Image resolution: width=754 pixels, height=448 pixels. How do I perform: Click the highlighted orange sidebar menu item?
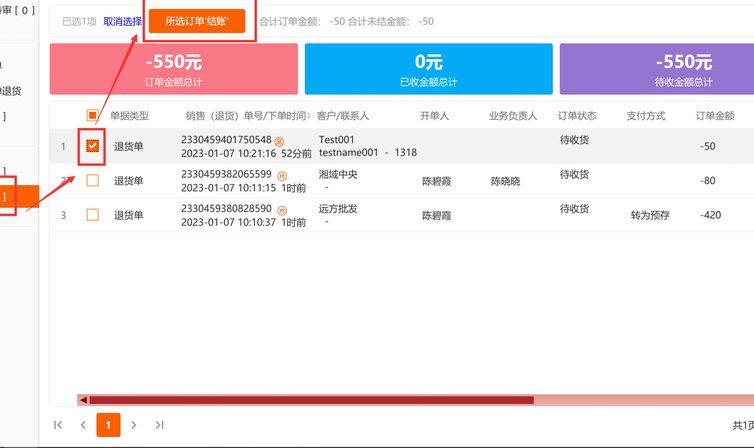pyautogui.click(x=19, y=197)
